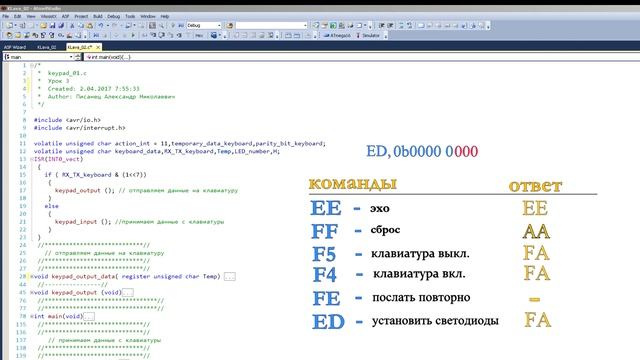This screenshot has width=640, height=360.
Task: Click the Continue play arrow icon
Action: tap(133, 36)
